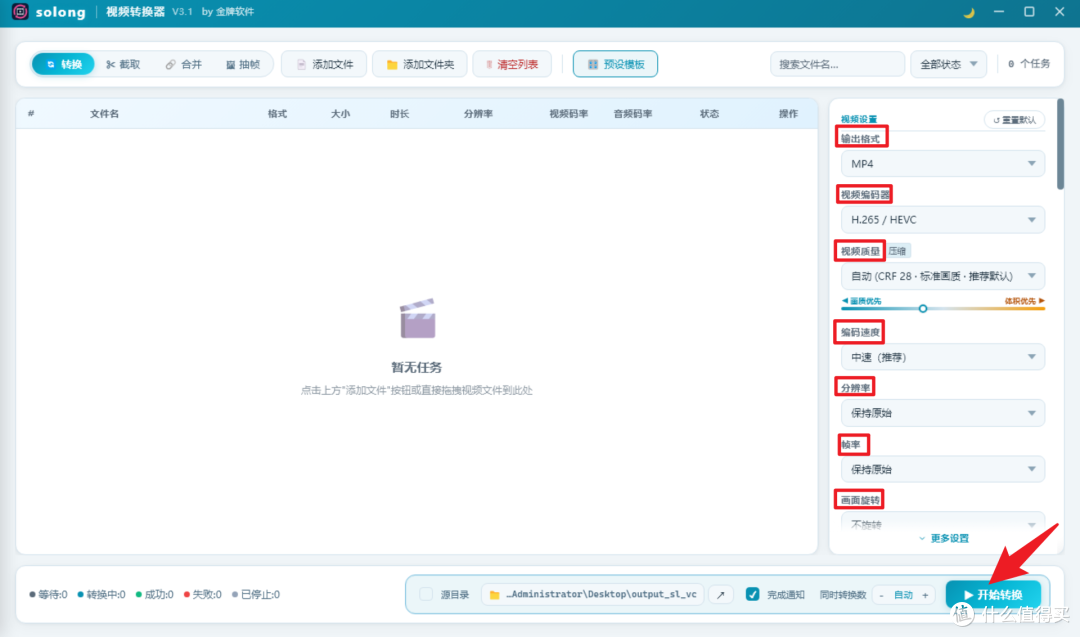Click the 开始转换 start button
1080x637 pixels.
(993, 595)
